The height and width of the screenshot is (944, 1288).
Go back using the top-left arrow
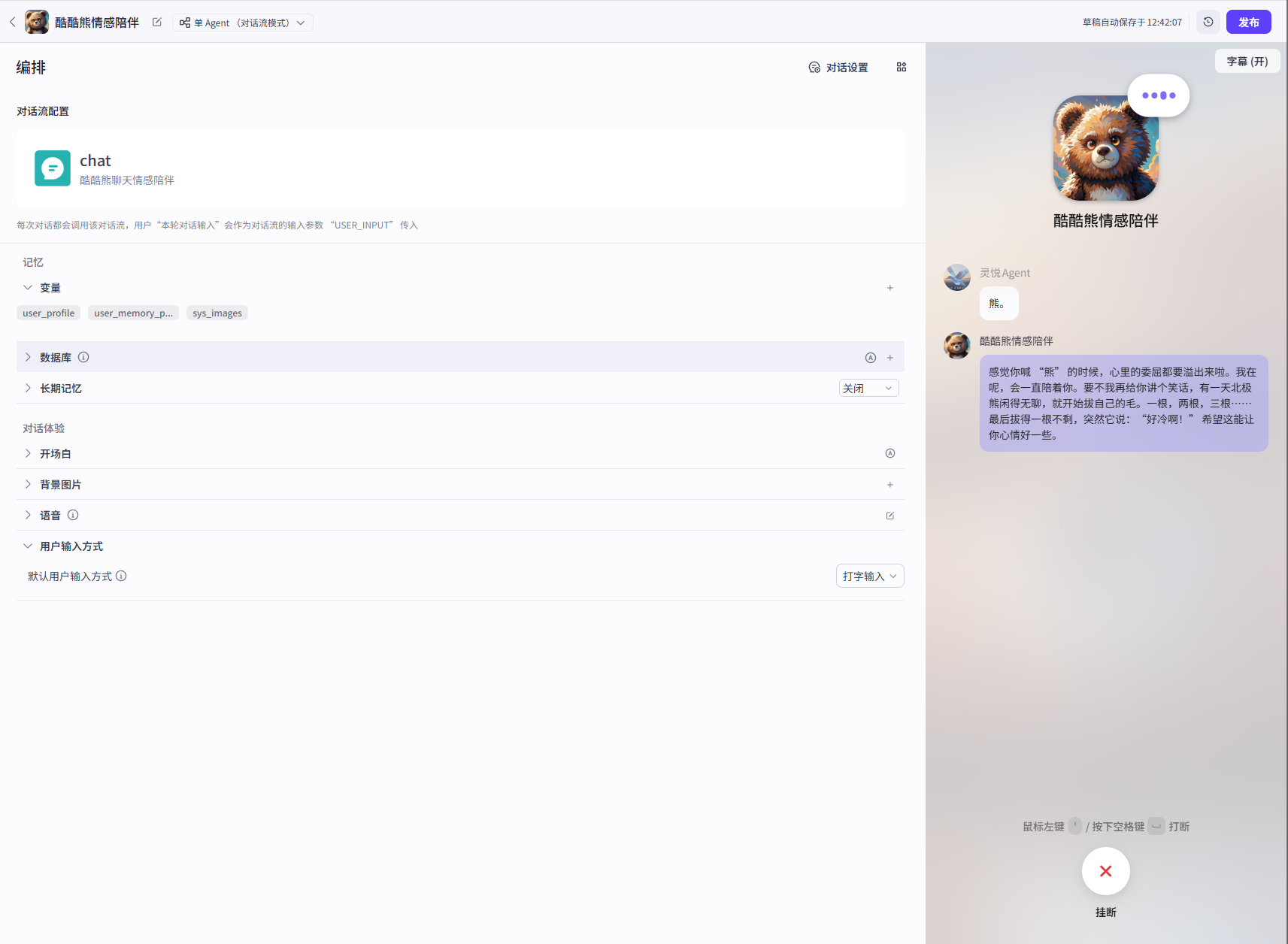pyautogui.click(x=12, y=23)
